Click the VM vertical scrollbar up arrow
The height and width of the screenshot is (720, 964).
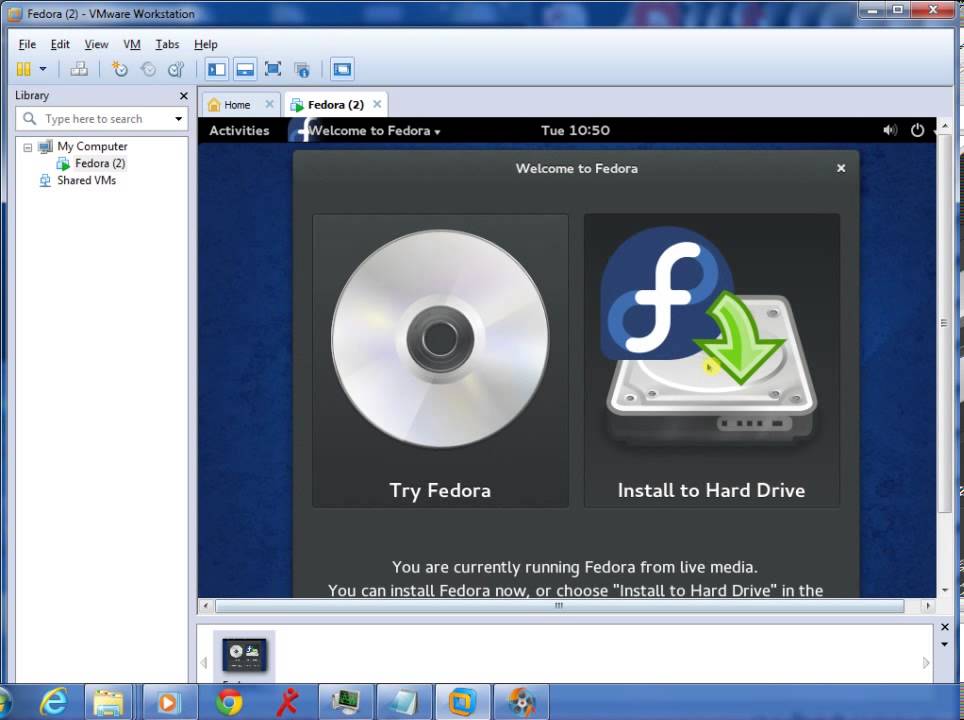pyautogui.click(x=944, y=125)
